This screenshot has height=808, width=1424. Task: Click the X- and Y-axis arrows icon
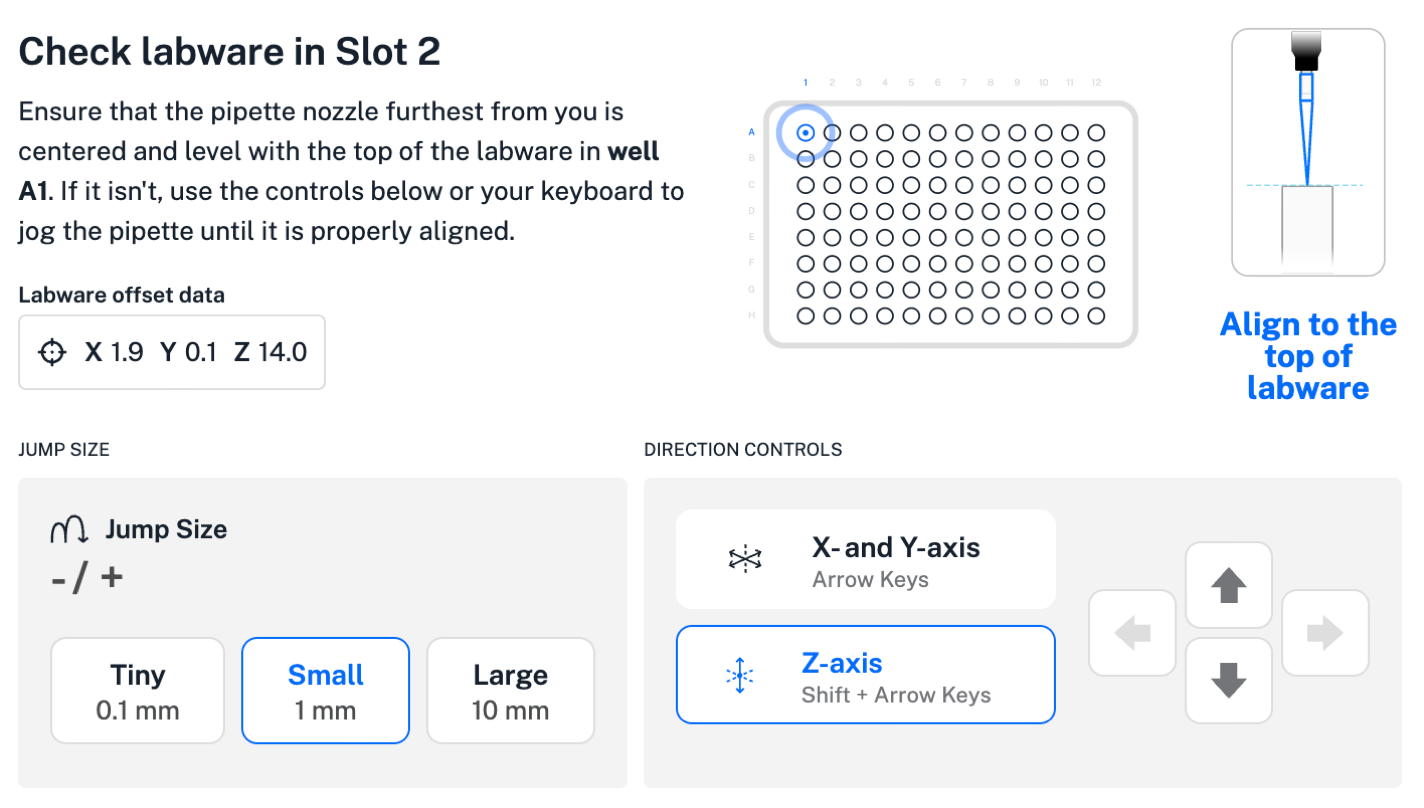pyautogui.click(x=745, y=560)
